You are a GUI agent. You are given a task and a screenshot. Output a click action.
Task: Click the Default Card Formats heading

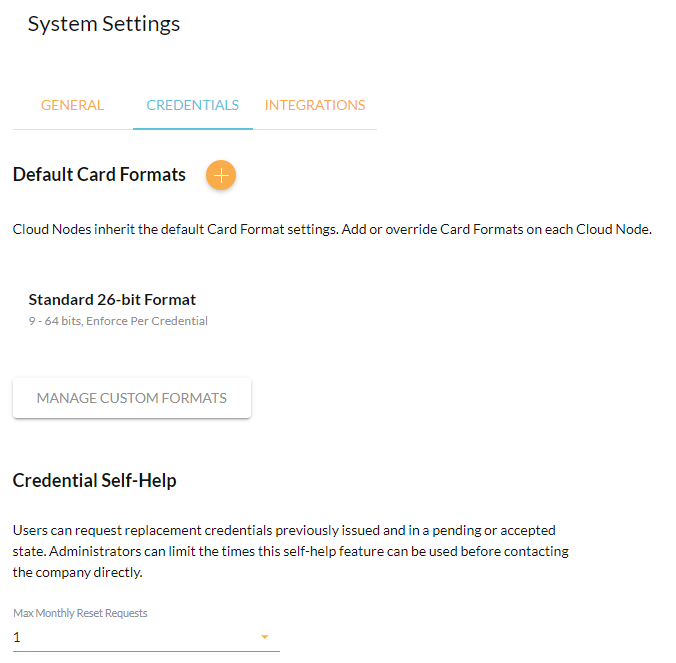pos(99,175)
